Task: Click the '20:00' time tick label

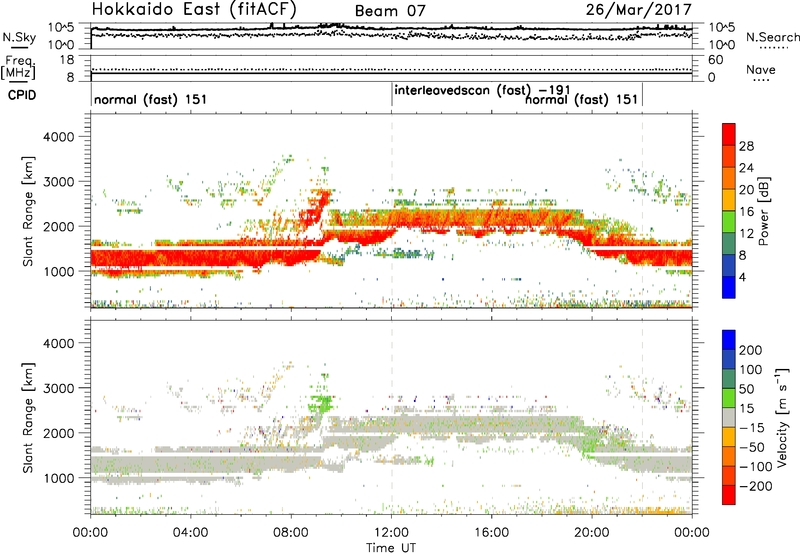Action: coord(592,533)
